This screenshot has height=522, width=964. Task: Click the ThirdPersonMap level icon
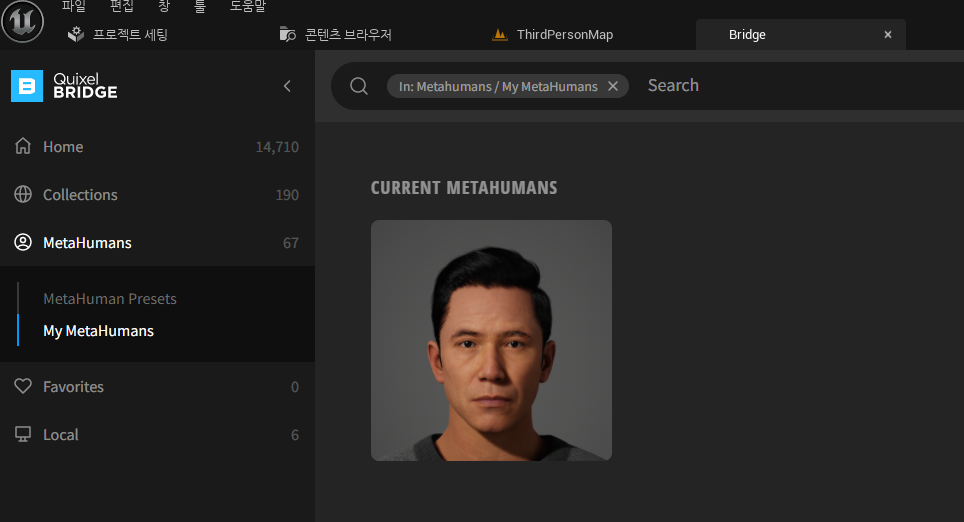500,34
